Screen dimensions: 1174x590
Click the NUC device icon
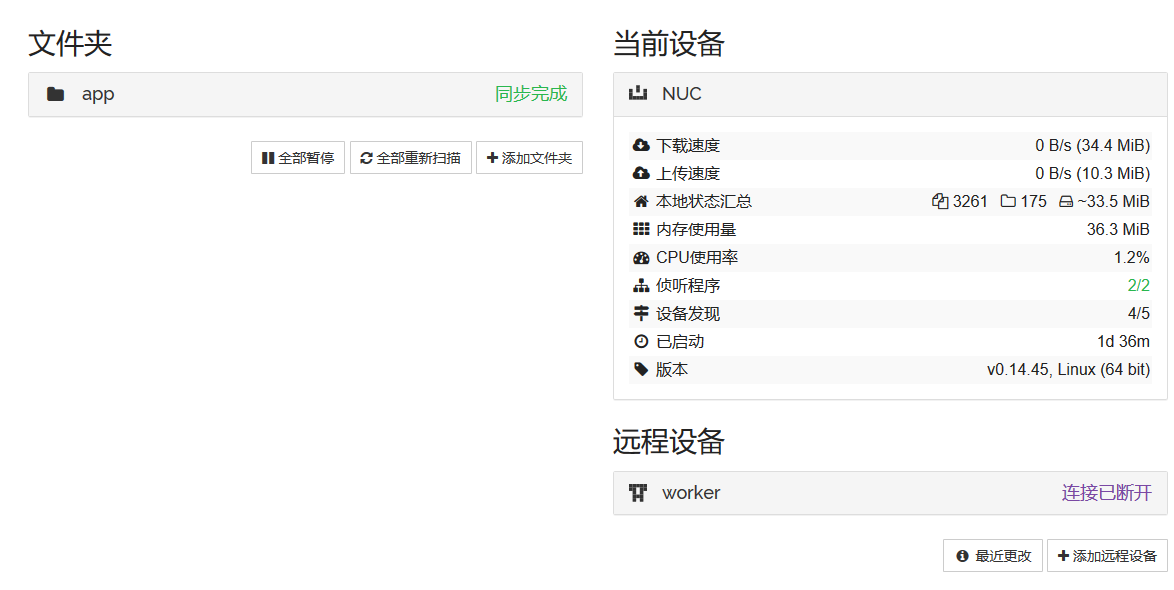pos(638,94)
